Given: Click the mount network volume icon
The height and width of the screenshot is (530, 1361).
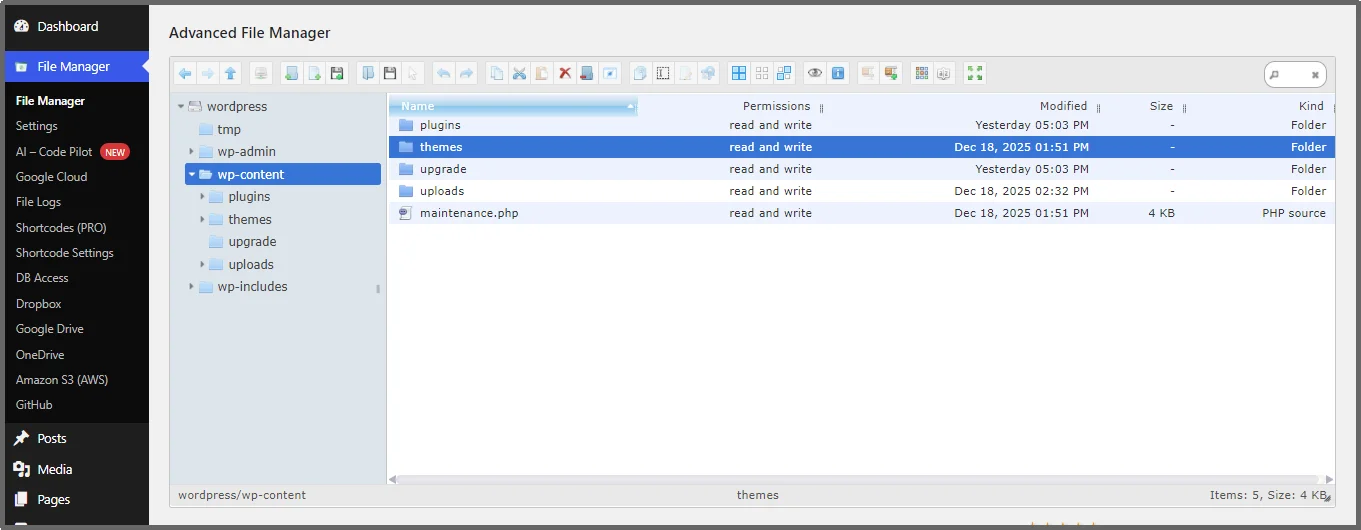Looking at the screenshot, I should [x=260, y=73].
